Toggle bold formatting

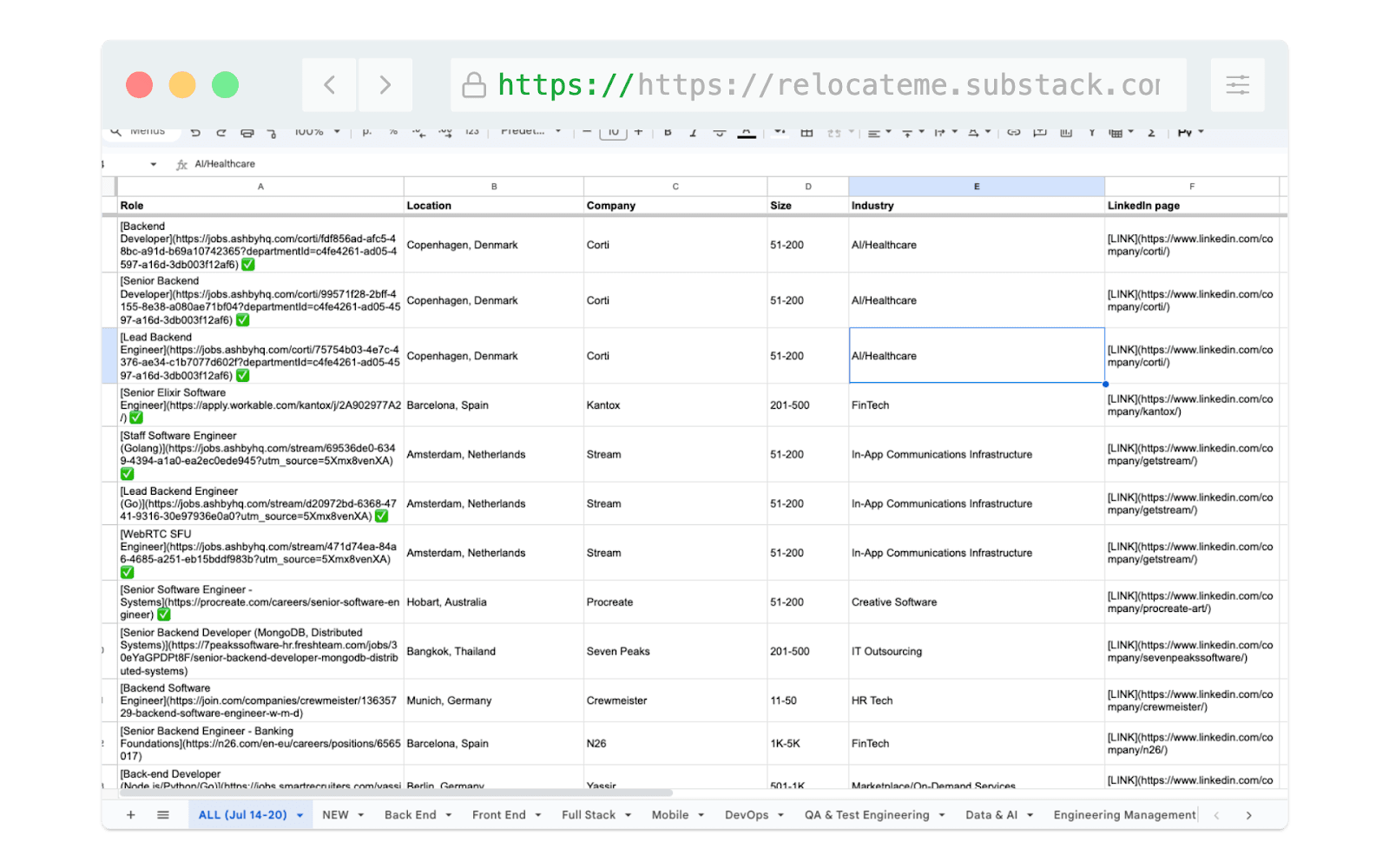(668, 132)
